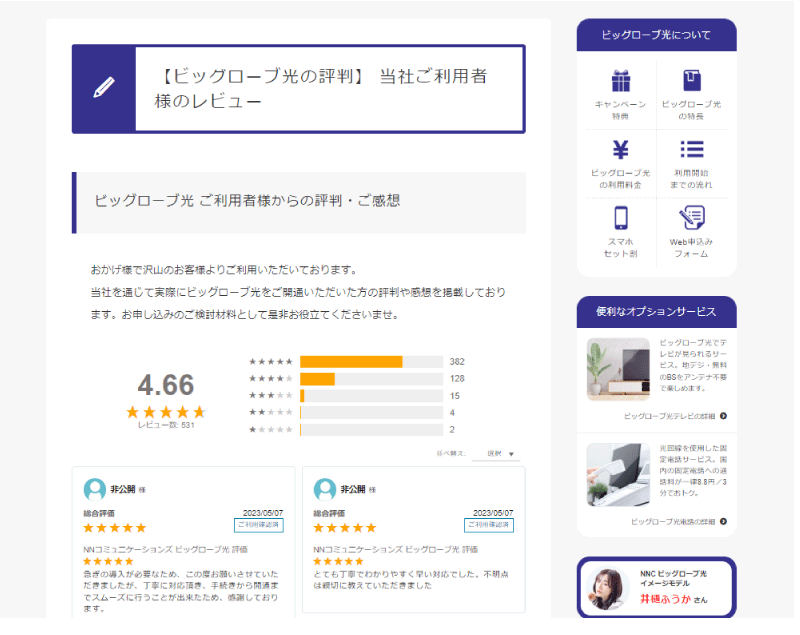Click the one-star rating bar with 2
The width and height of the screenshot is (800, 635).
tap(371, 429)
